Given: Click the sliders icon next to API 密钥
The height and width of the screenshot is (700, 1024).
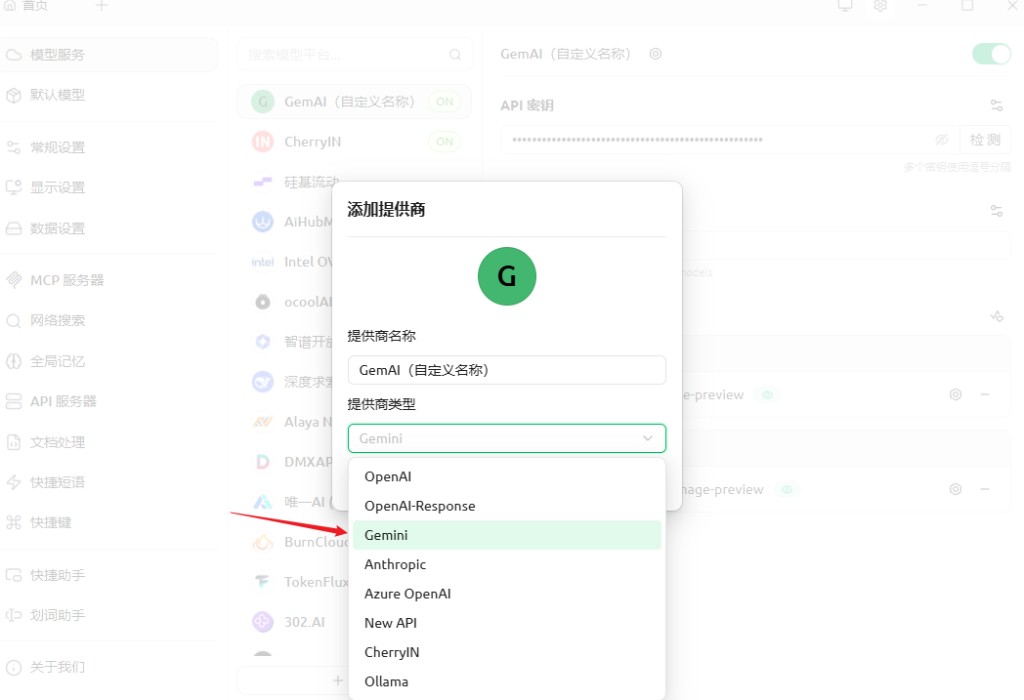Looking at the screenshot, I should click(x=996, y=104).
